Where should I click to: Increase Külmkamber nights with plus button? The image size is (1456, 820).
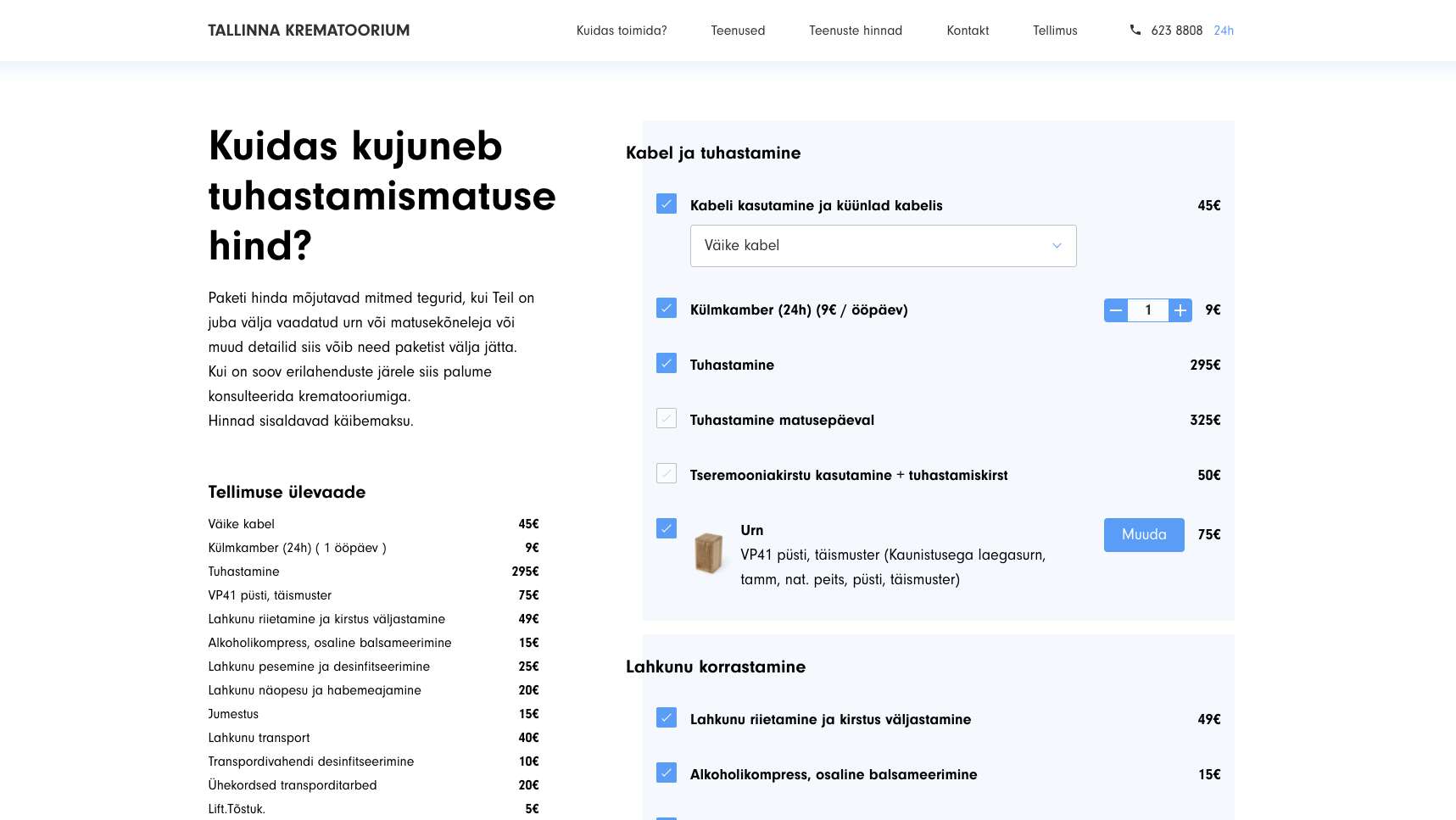[x=1180, y=310]
